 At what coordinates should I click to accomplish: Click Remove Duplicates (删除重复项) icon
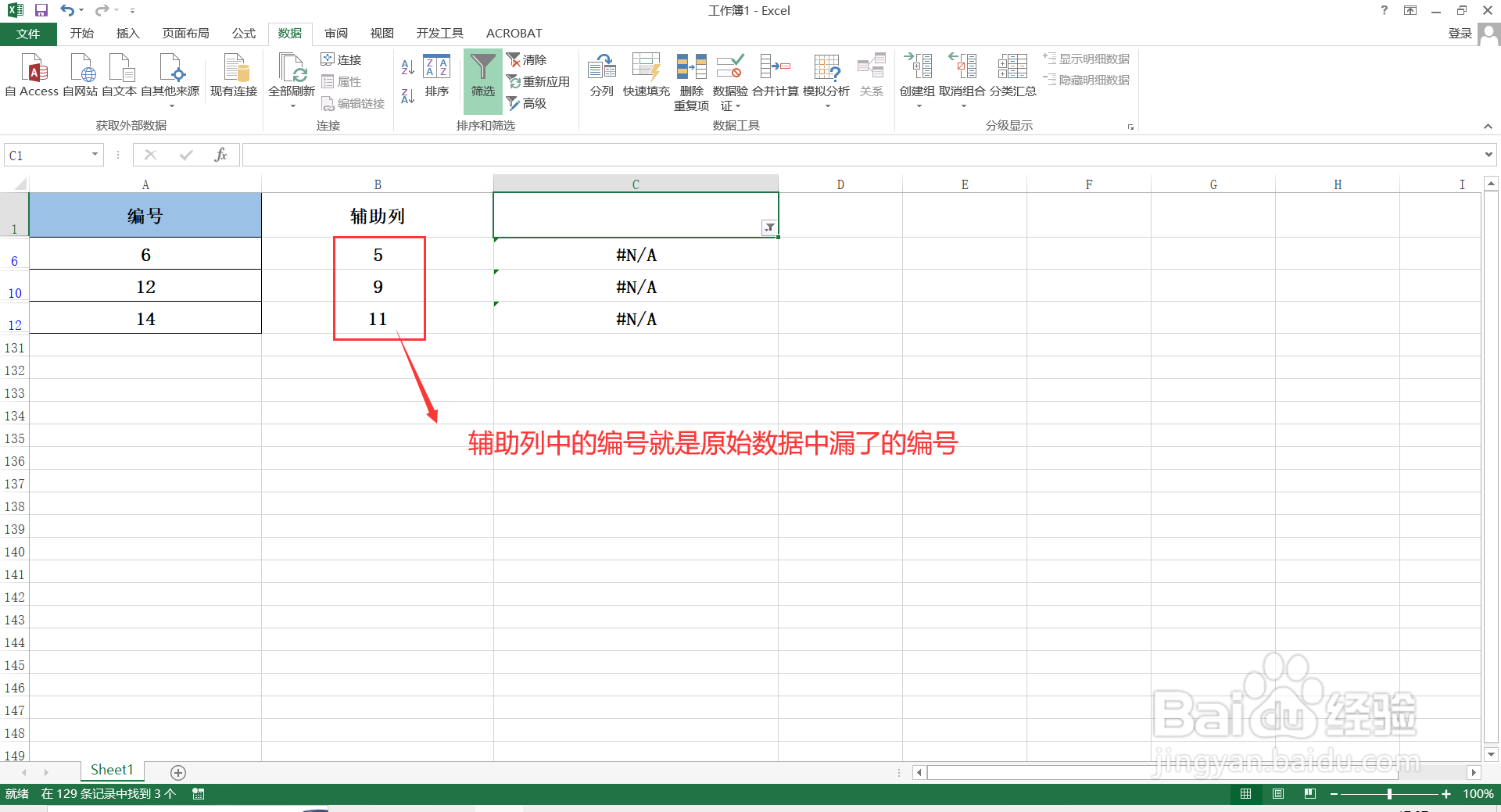[692, 81]
